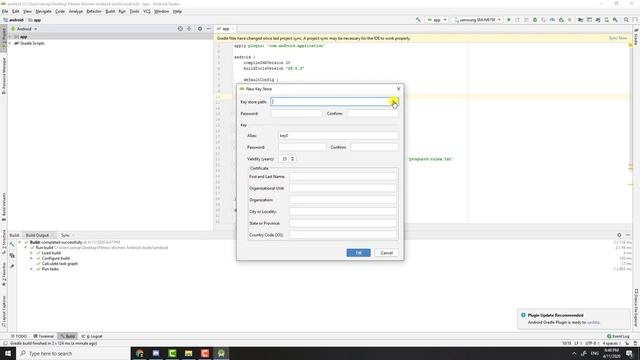The width and height of the screenshot is (640, 360).
Task: Click the key Alias field
Action: pos(338,136)
